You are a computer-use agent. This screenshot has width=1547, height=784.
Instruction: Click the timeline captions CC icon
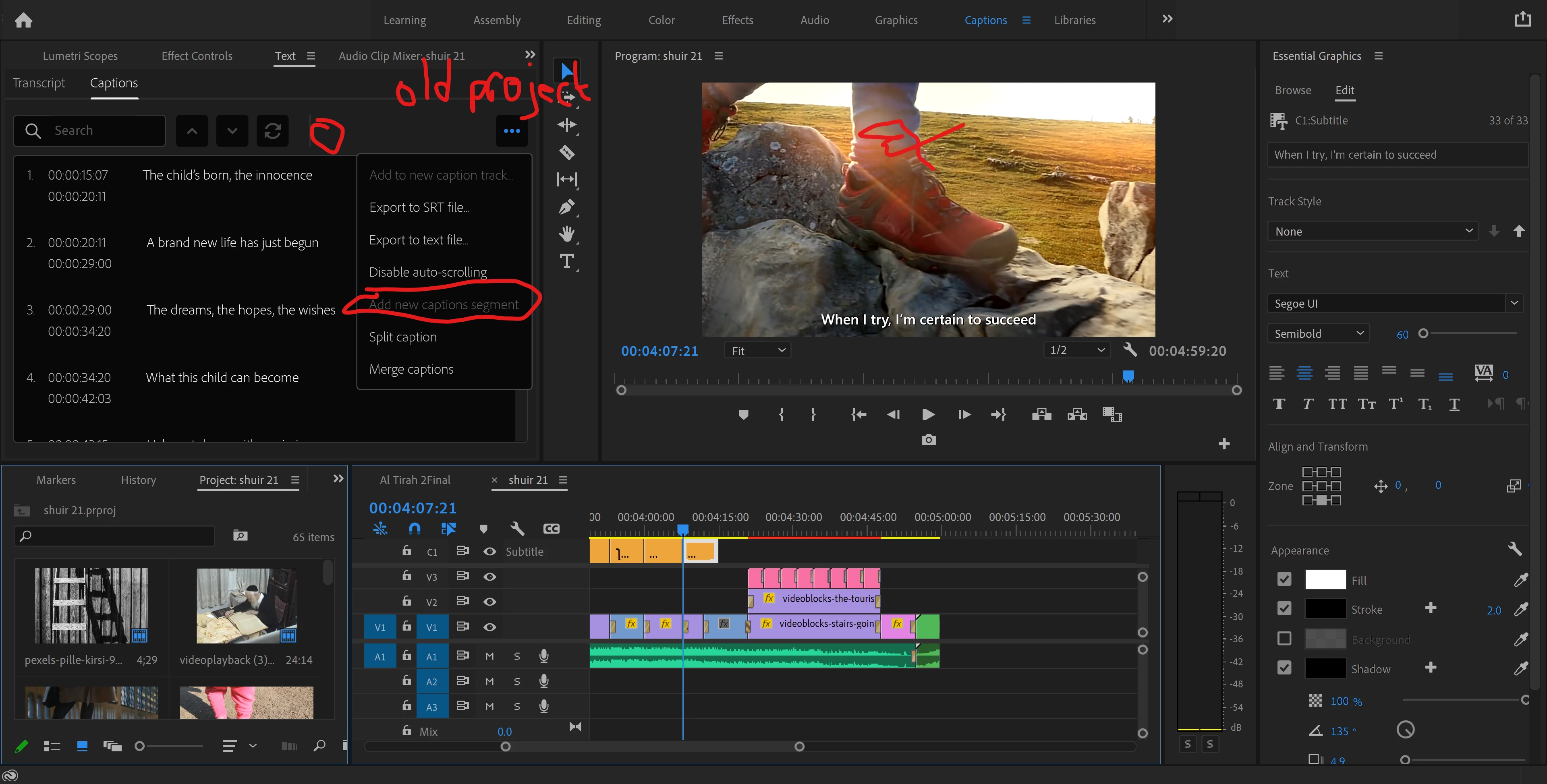tap(551, 528)
